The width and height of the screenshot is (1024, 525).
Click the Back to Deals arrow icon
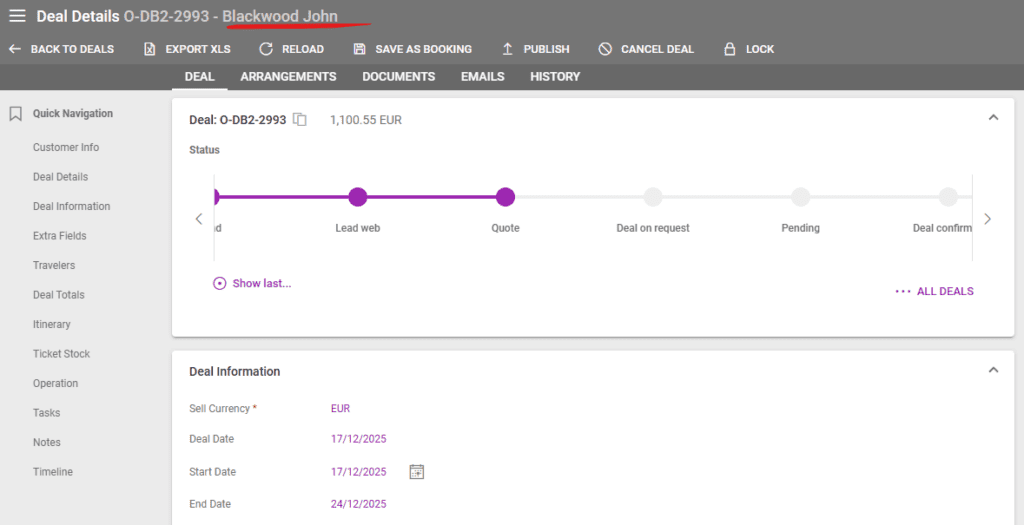pos(15,49)
